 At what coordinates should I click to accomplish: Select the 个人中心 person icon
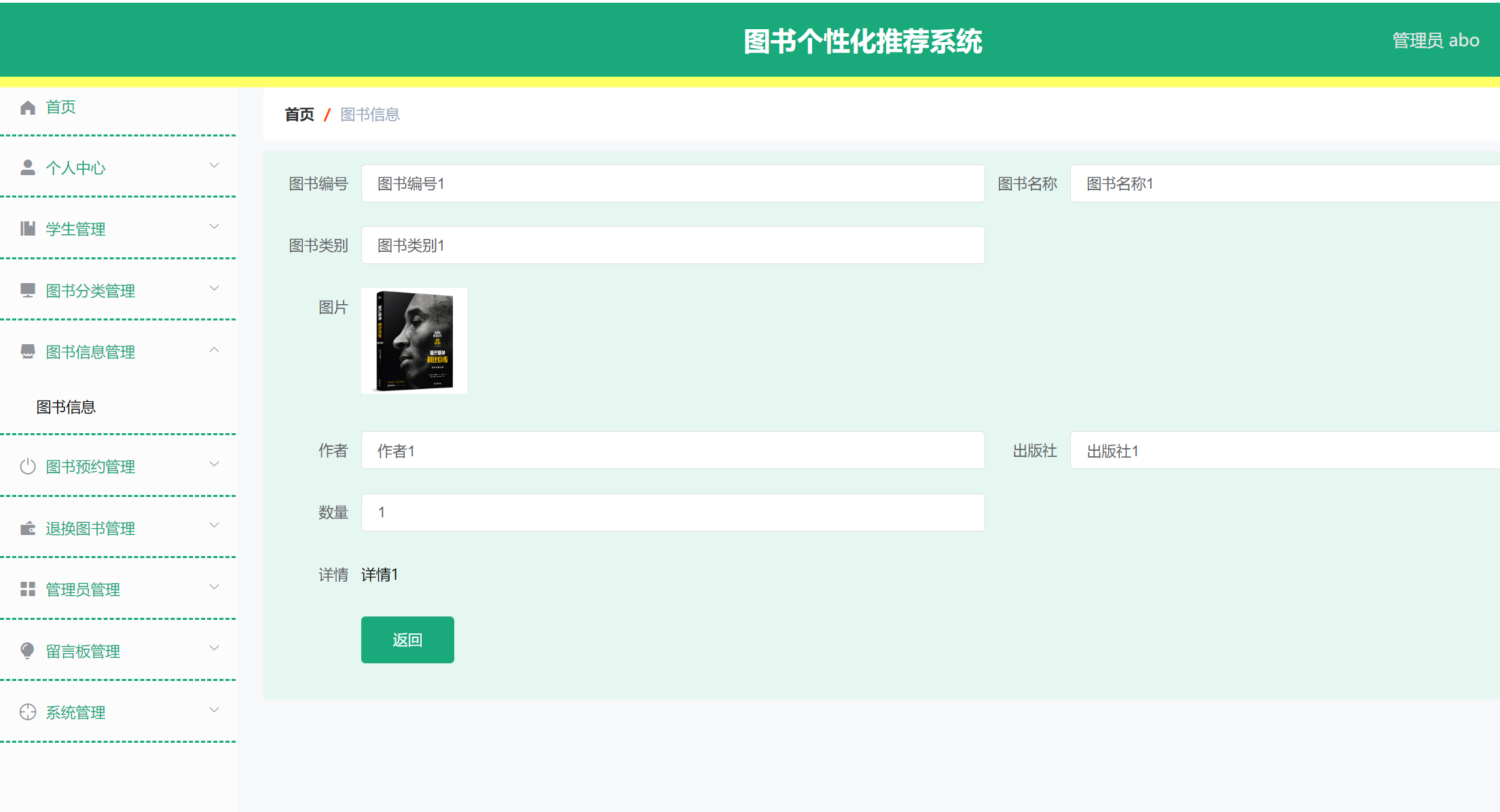(x=28, y=168)
